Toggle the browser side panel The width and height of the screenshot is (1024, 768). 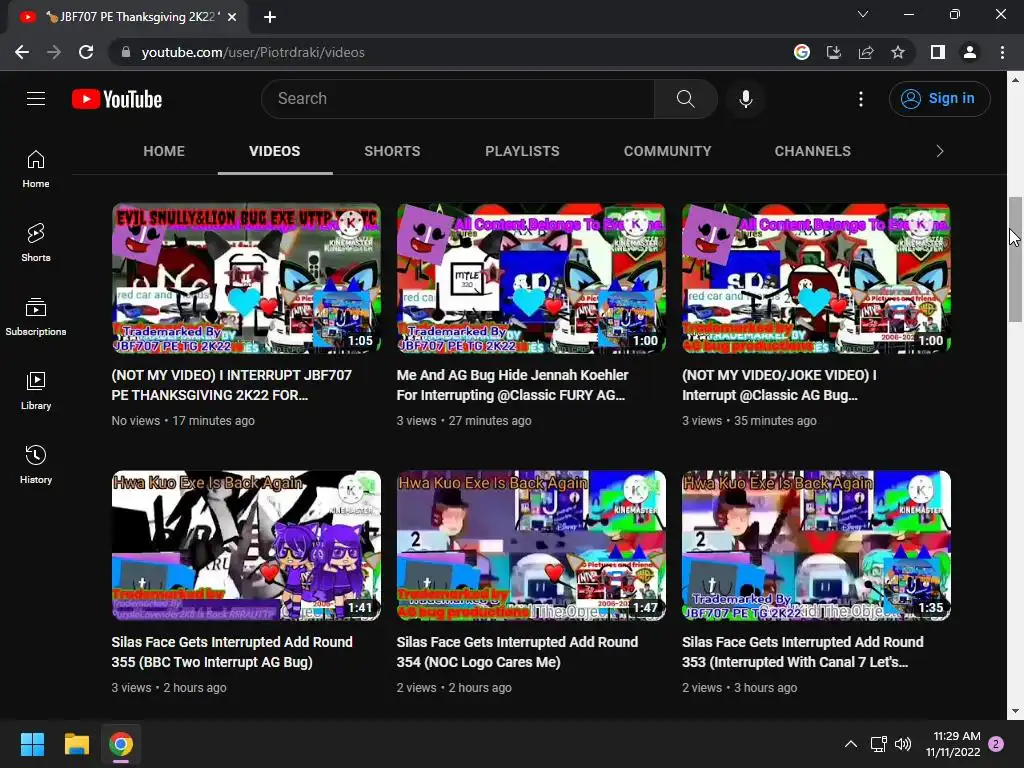[938, 52]
